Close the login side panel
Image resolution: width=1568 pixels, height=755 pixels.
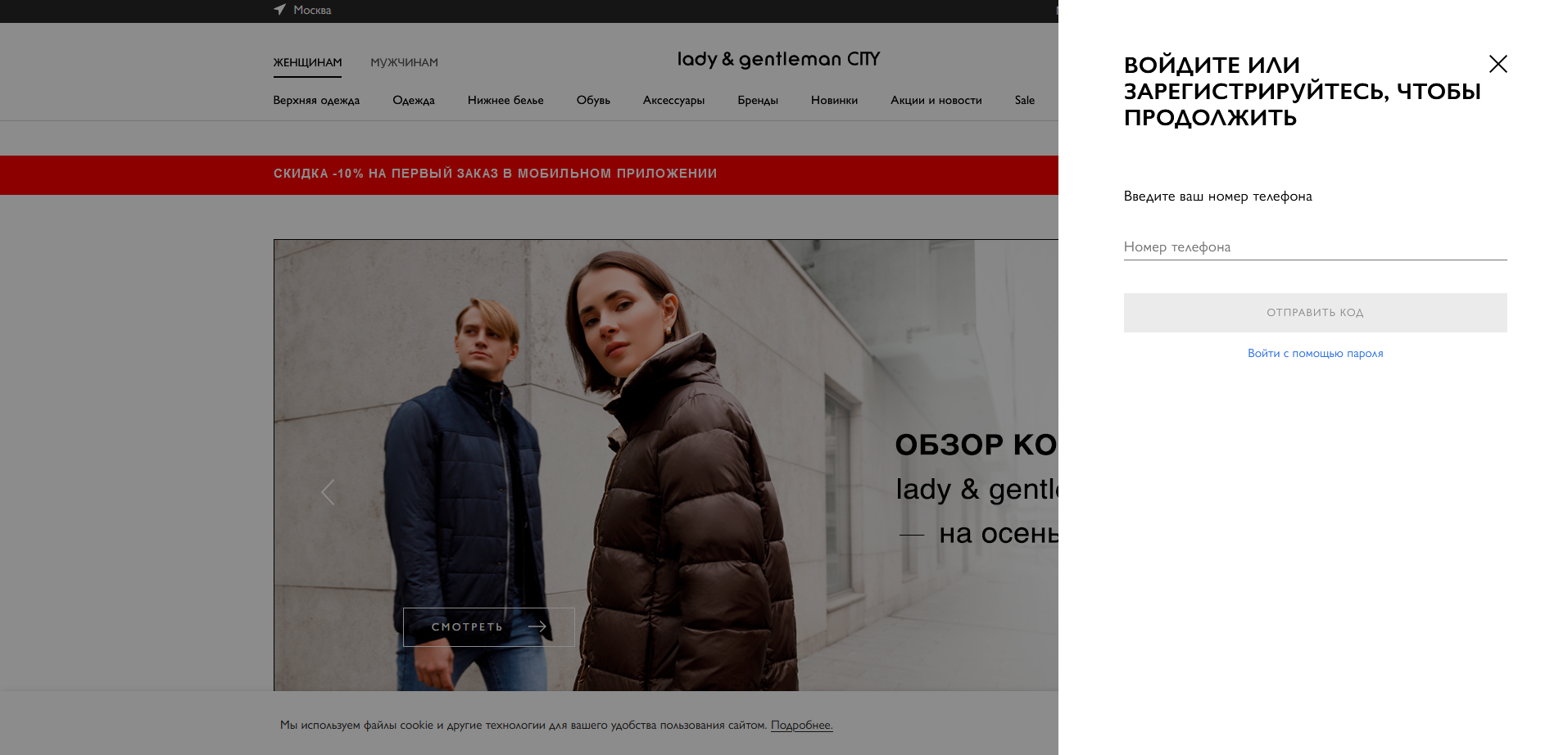1498,64
